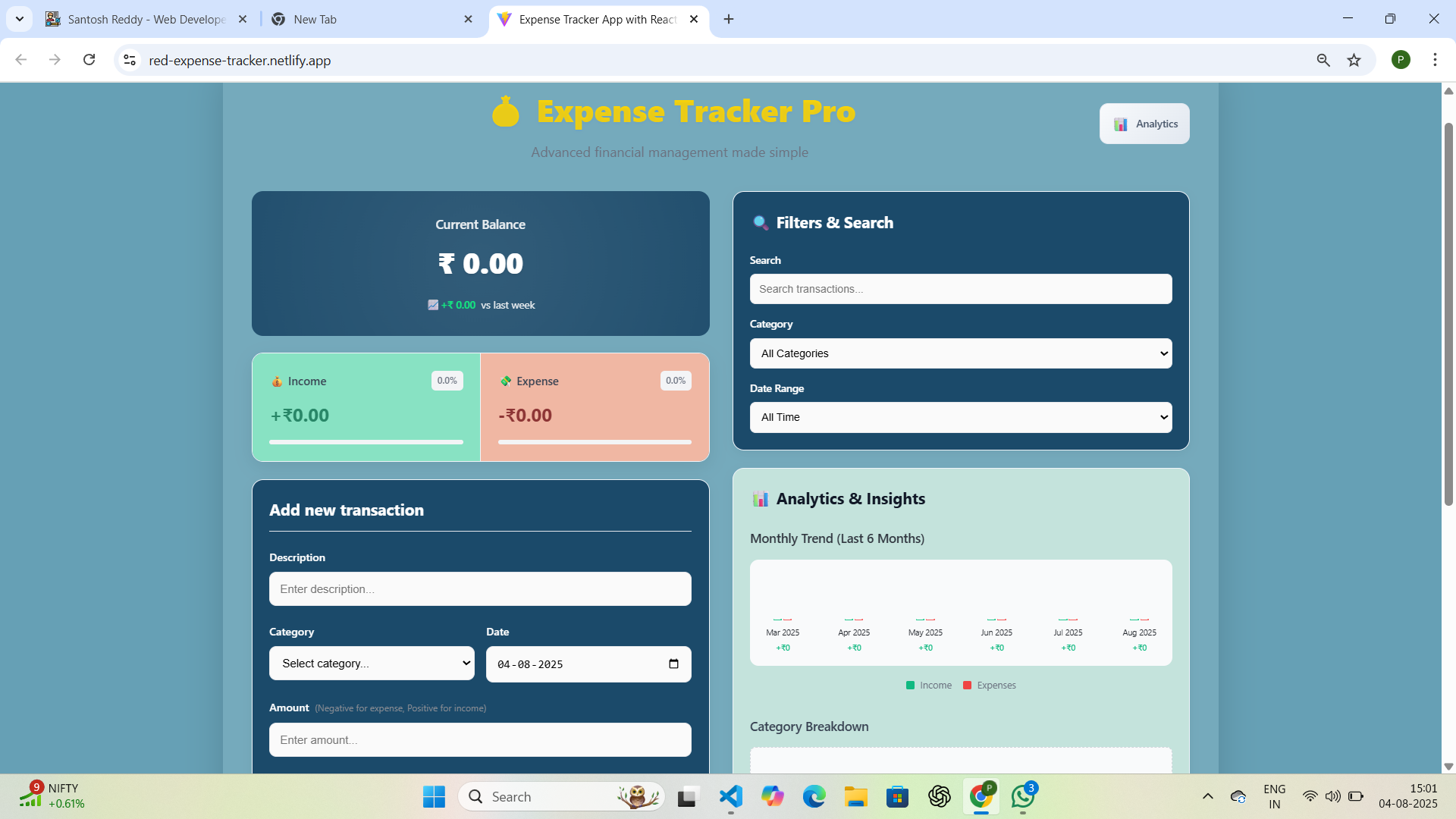This screenshot has width=1456, height=819.
Task: Click the money bag logo icon
Action: (x=505, y=111)
